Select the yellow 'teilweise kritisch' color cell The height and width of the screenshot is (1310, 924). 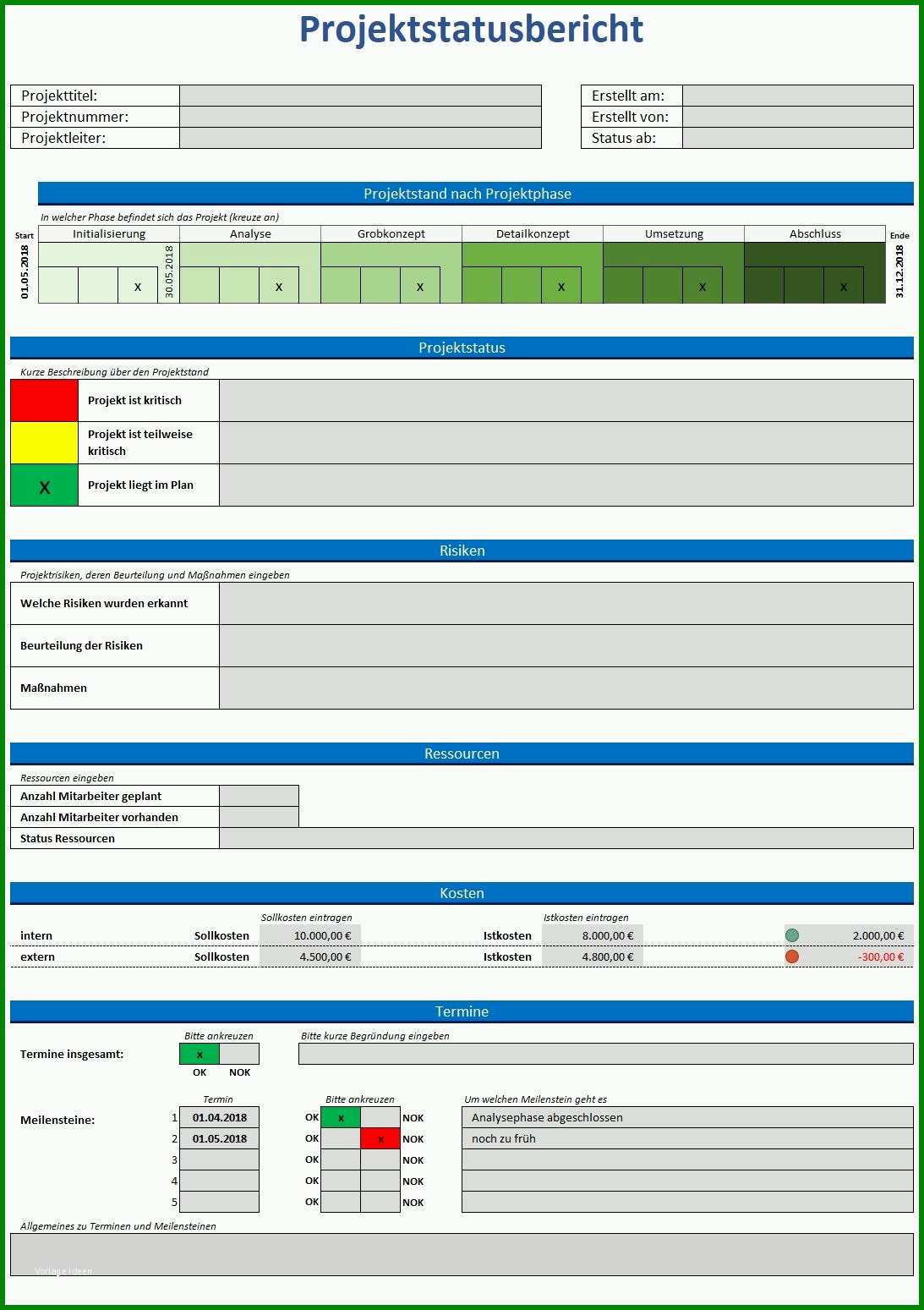point(44,442)
